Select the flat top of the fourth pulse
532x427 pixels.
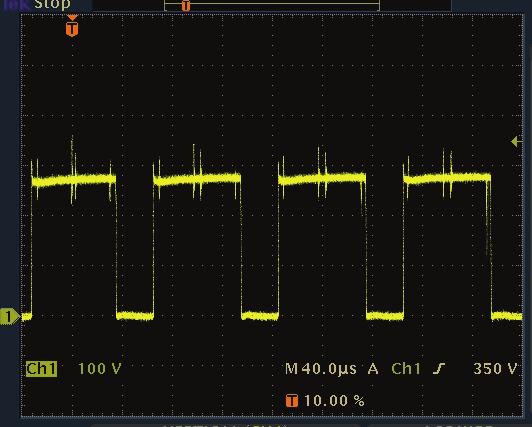pyautogui.click(x=447, y=178)
